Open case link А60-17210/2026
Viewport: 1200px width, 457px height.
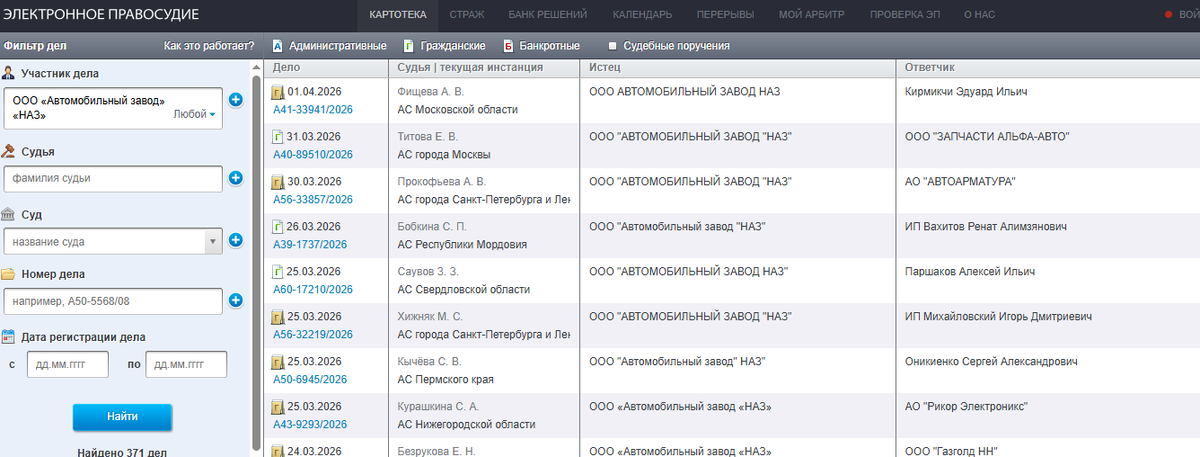313,290
